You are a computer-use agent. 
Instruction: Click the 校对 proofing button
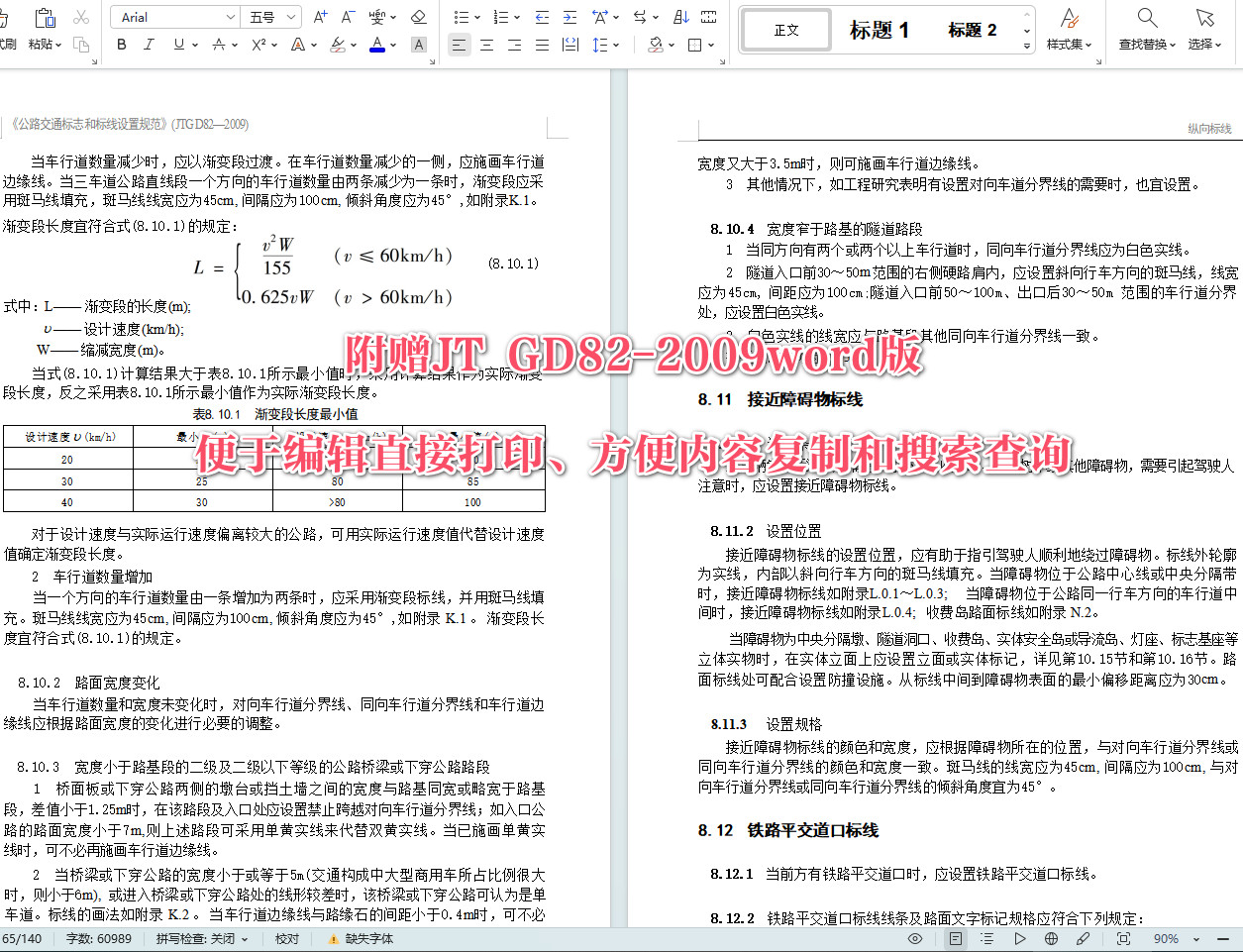(286, 936)
